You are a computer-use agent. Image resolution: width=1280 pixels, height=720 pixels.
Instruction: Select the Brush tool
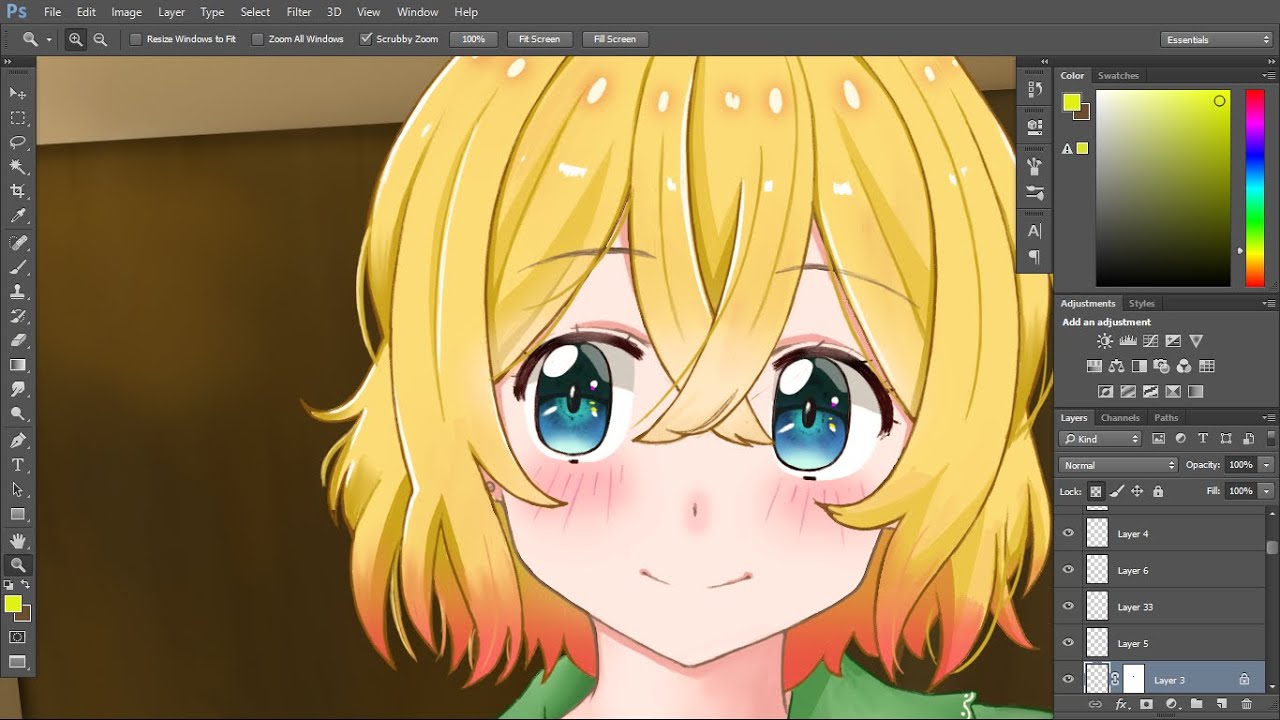18,267
